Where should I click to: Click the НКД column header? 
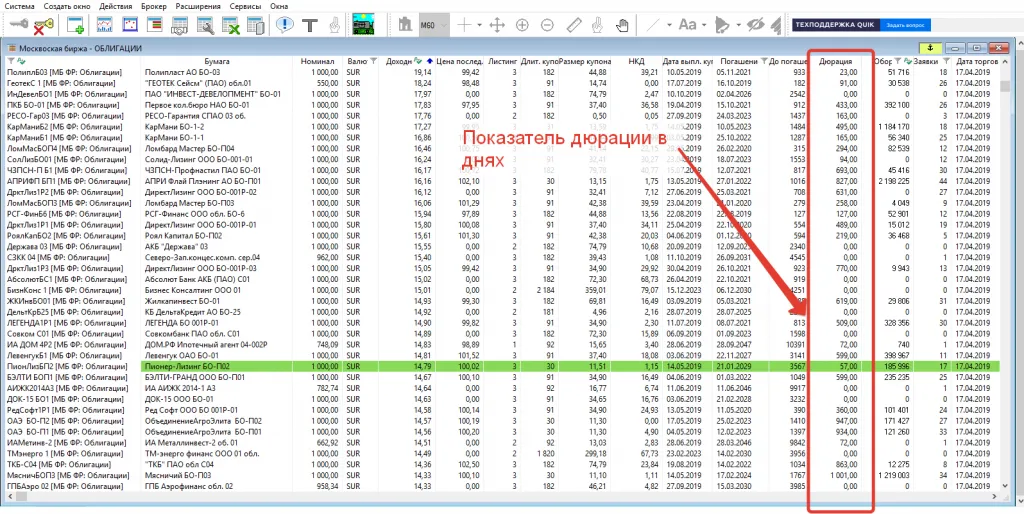[636, 61]
